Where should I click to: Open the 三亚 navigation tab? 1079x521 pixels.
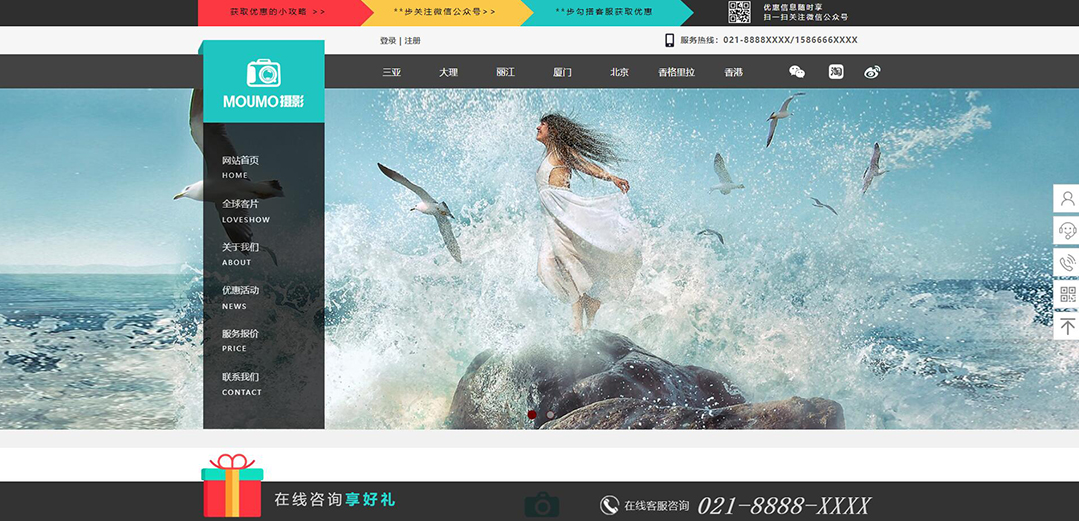391,72
